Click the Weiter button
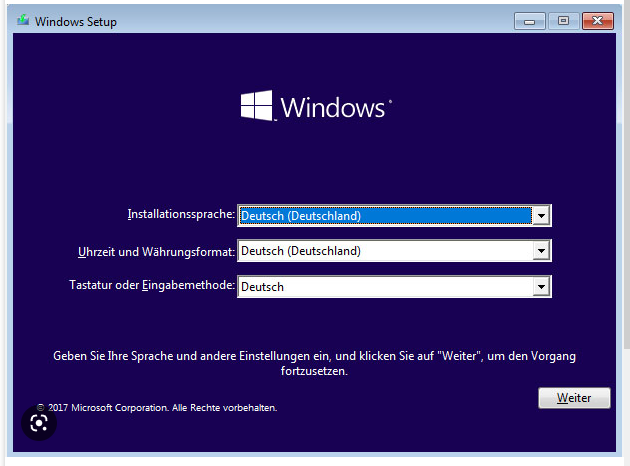 [574, 398]
